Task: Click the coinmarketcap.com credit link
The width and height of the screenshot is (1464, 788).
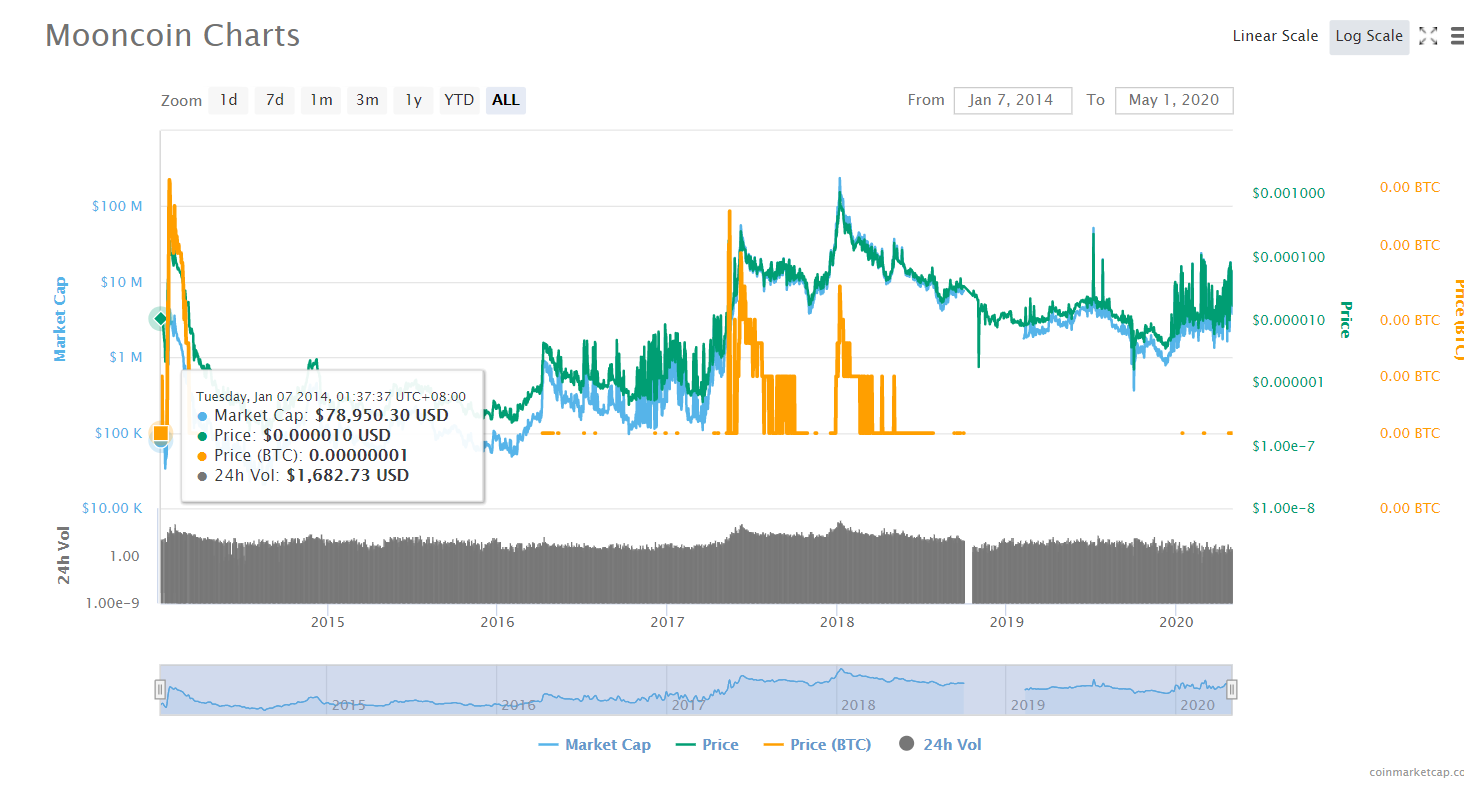Action: click(1417, 772)
